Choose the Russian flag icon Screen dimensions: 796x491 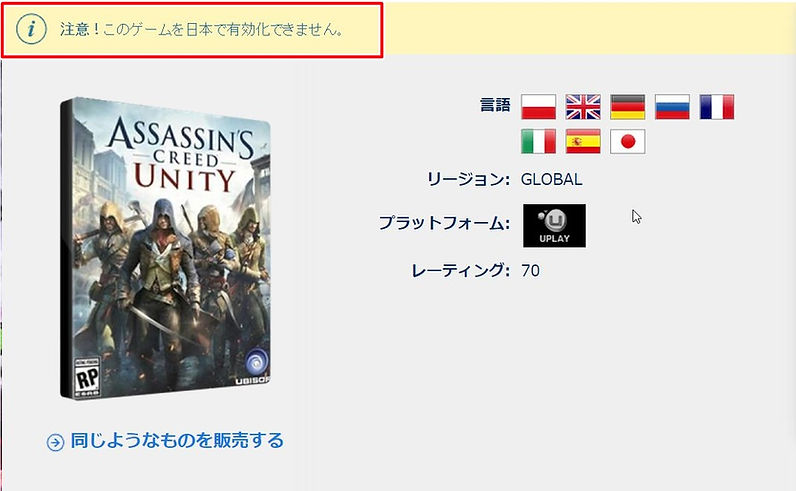click(672, 107)
